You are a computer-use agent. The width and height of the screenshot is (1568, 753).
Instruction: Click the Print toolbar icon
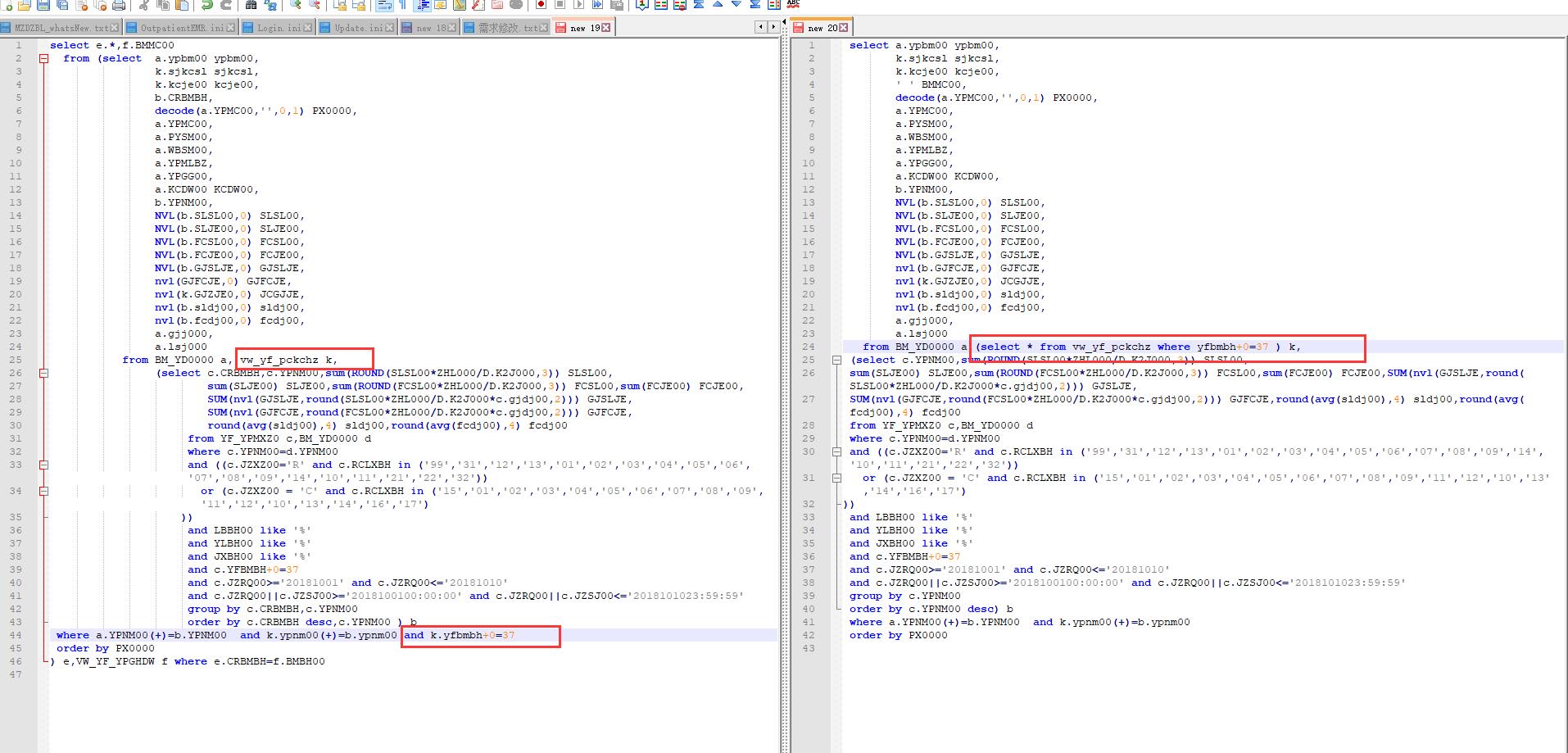click(x=120, y=5)
